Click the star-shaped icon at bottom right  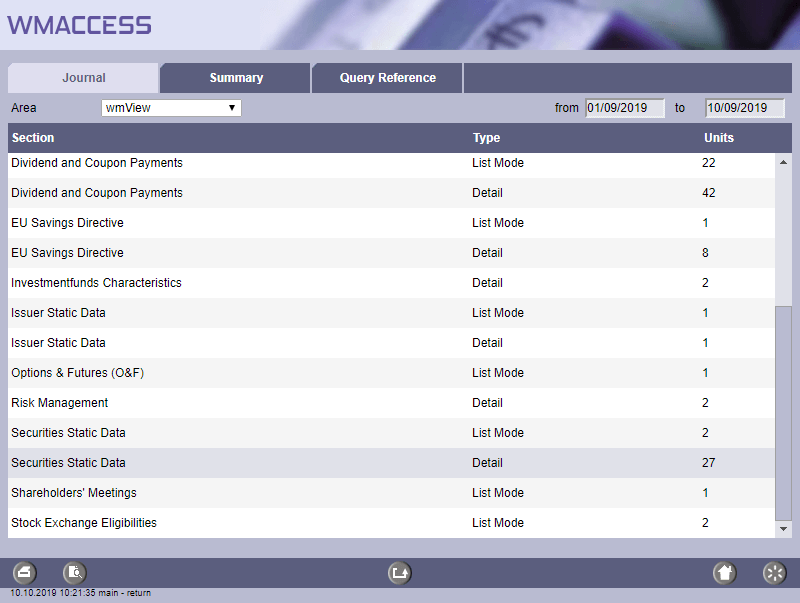[775, 573]
